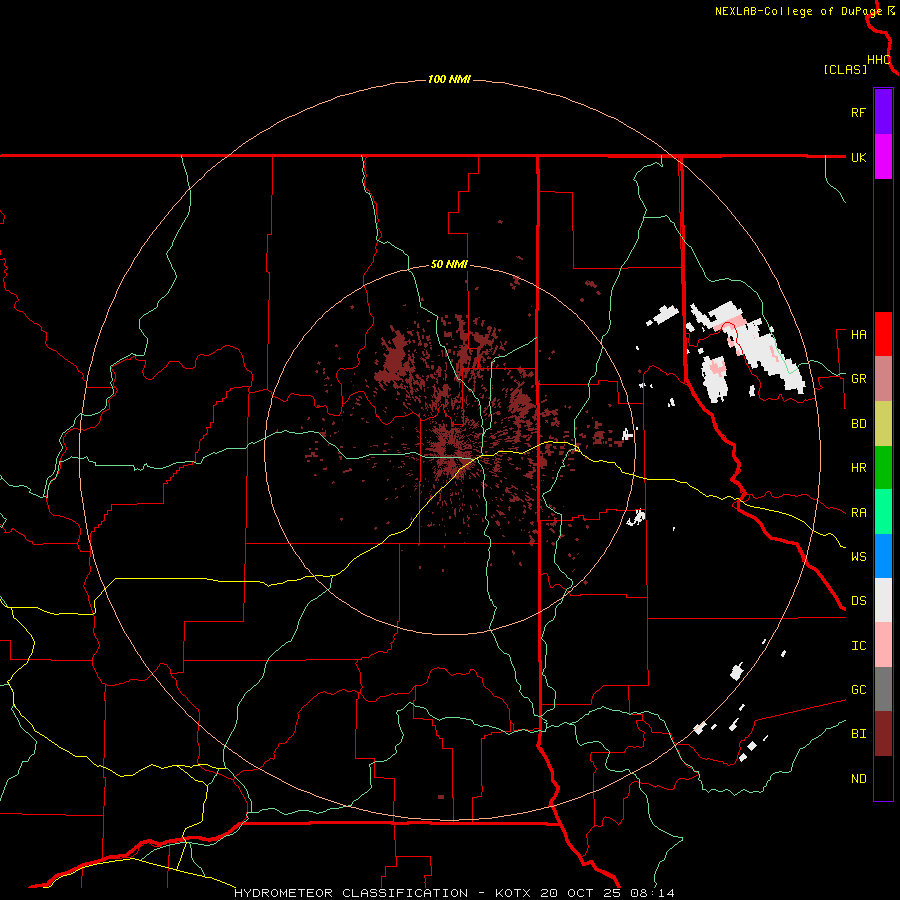
Task: Click the GC legend label
Action: [x=858, y=689]
